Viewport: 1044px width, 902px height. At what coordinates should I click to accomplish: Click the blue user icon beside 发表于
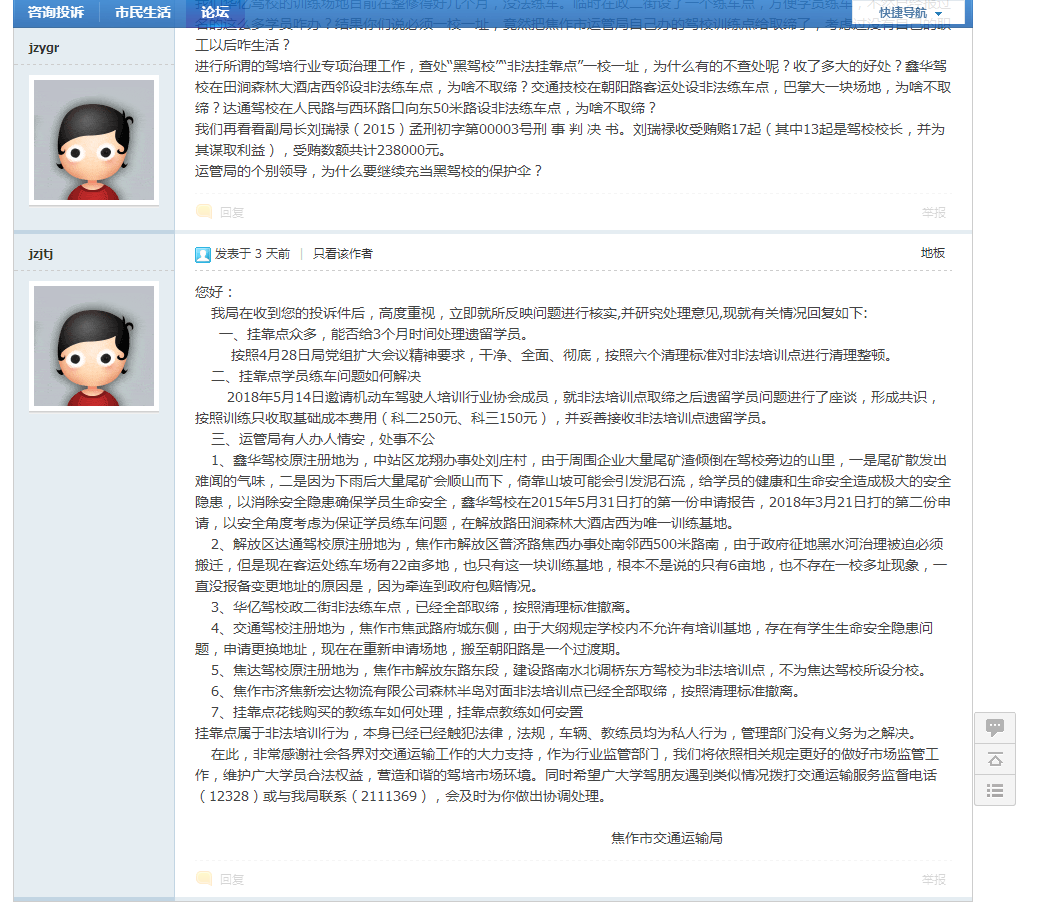click(203, 254)
